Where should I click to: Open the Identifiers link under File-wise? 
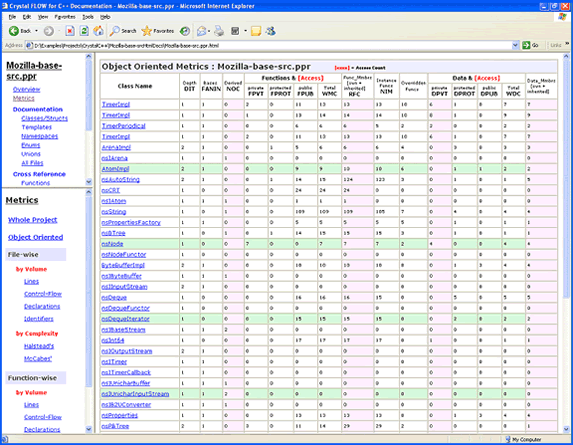pos(39,319)
